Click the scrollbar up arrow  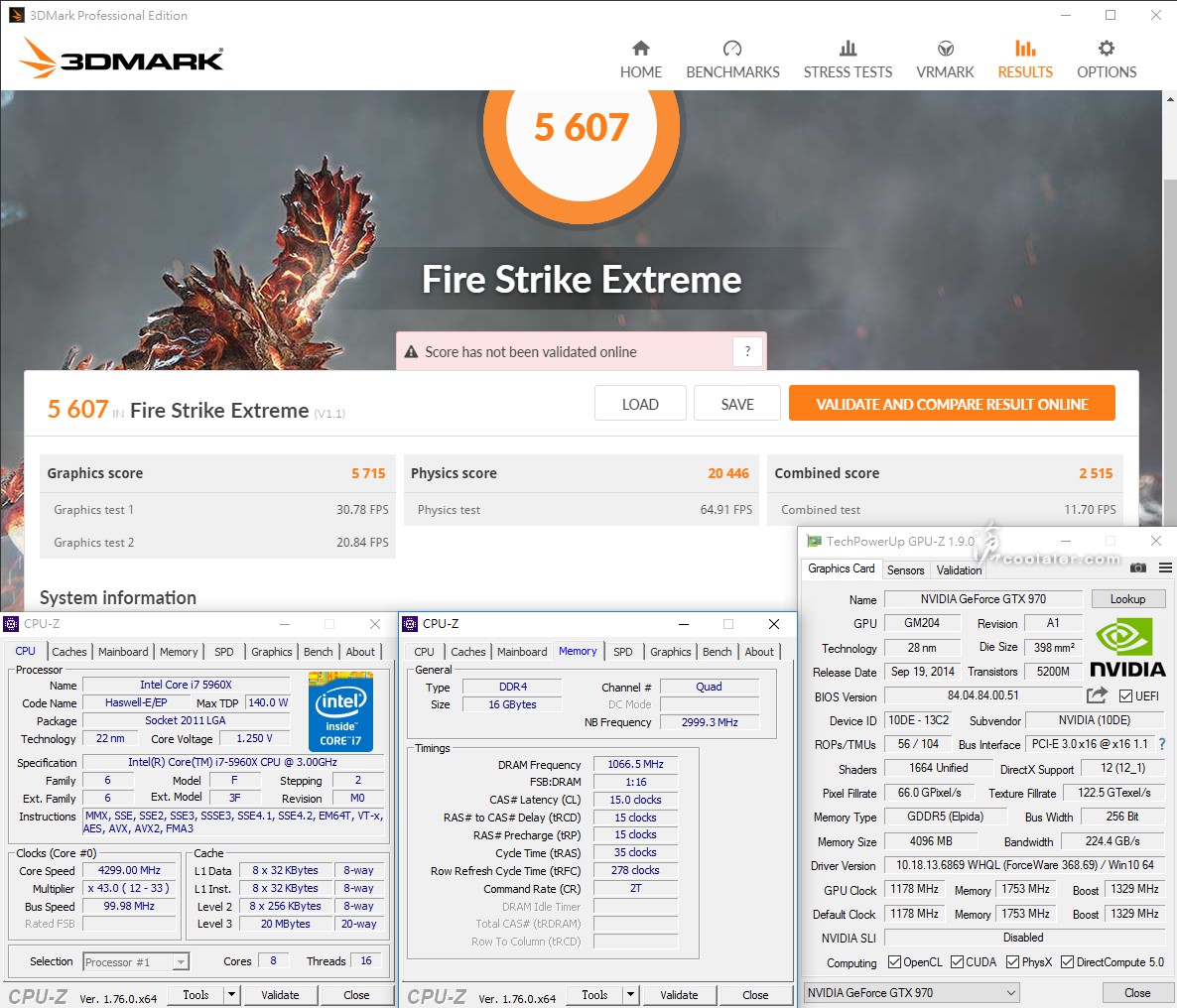[x=1170, y=98]
